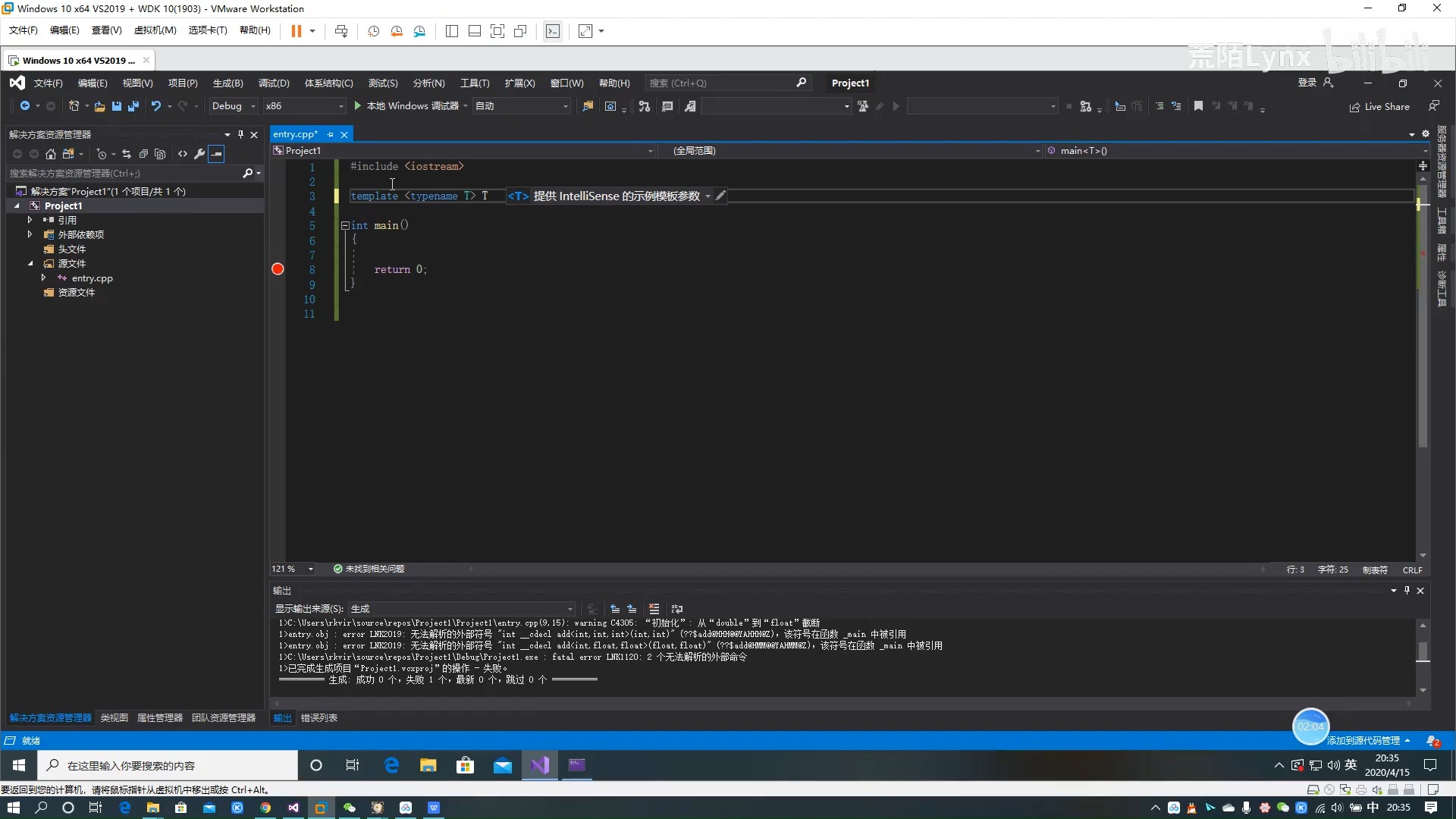1456x819 pixels.
Task: Click Live Share button
Action: click(1379, 107)
